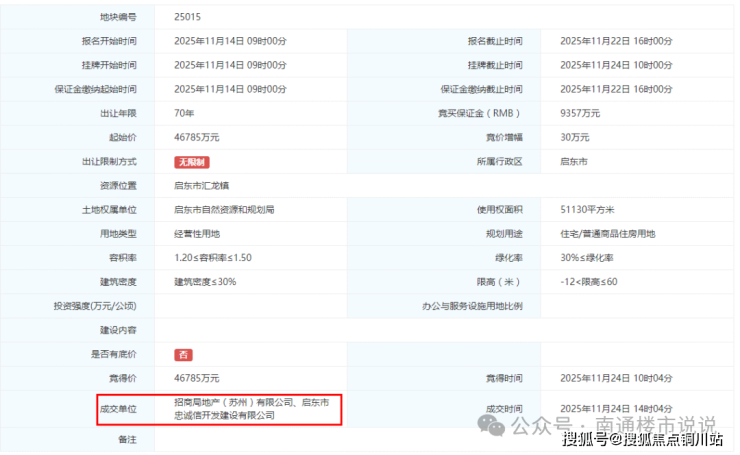740x455 pixels.
Task: Click the 报名截止时间 label
Action: (495, 41)
